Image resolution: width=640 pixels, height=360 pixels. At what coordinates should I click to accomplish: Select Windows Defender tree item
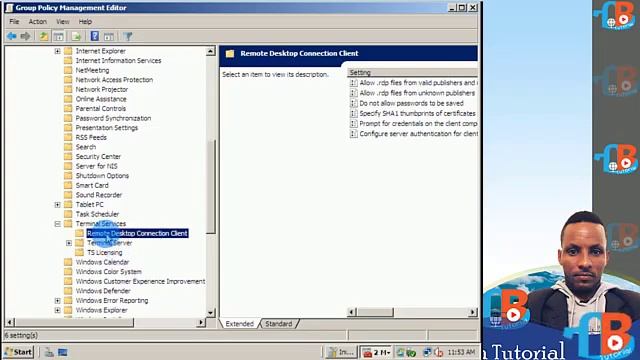[103, 291]
